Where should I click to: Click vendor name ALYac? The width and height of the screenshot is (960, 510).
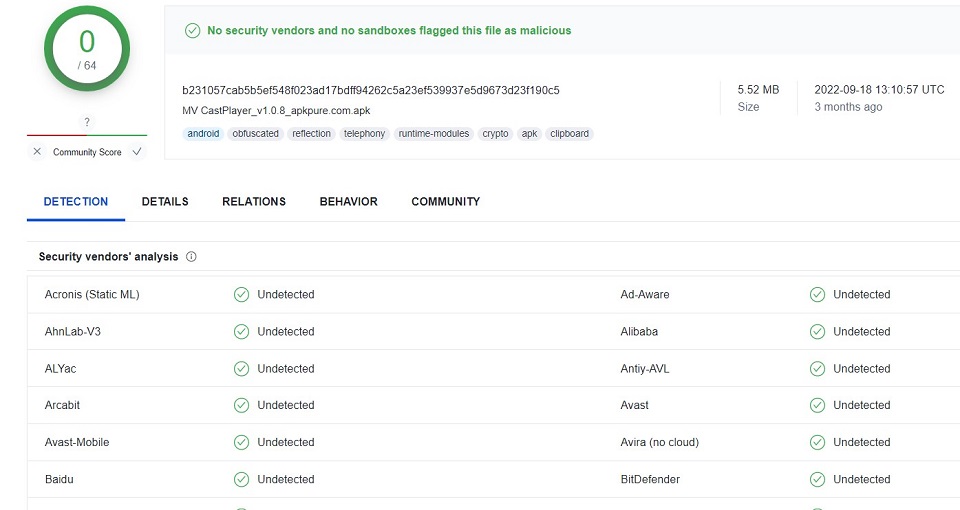click(61, 369)
